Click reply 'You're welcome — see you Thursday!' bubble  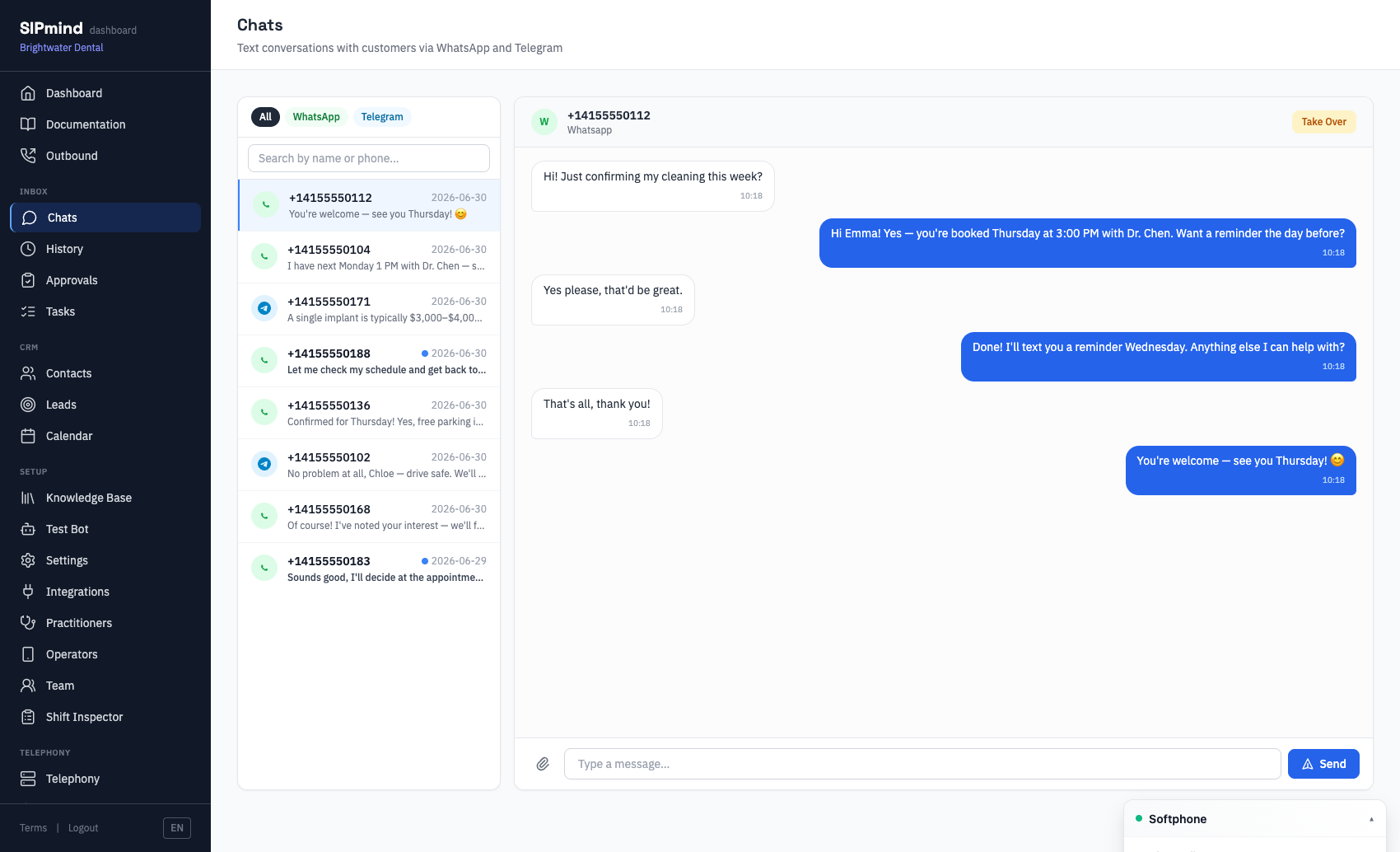point(1240,470)
